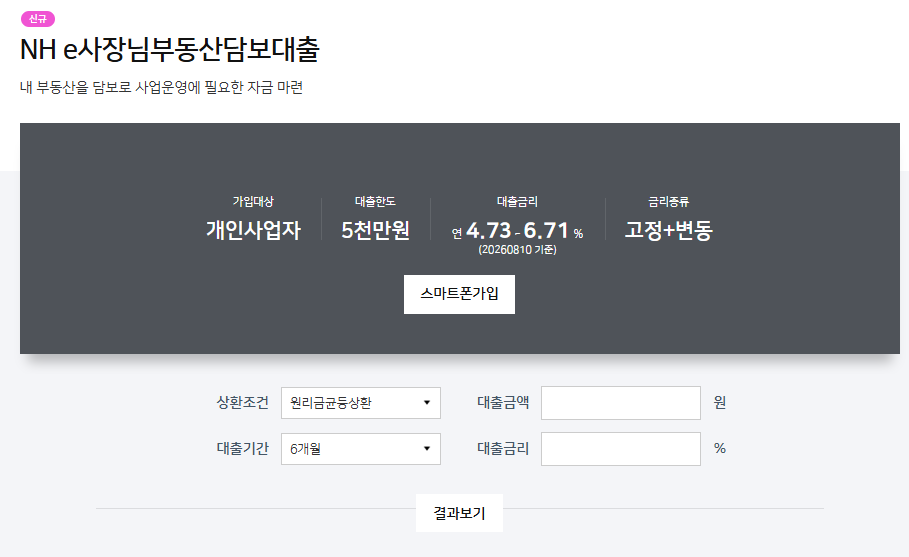This screenshot has width=909, height=557.
Task: Focus the 대출금액 input field
Action: click(621, 403)
